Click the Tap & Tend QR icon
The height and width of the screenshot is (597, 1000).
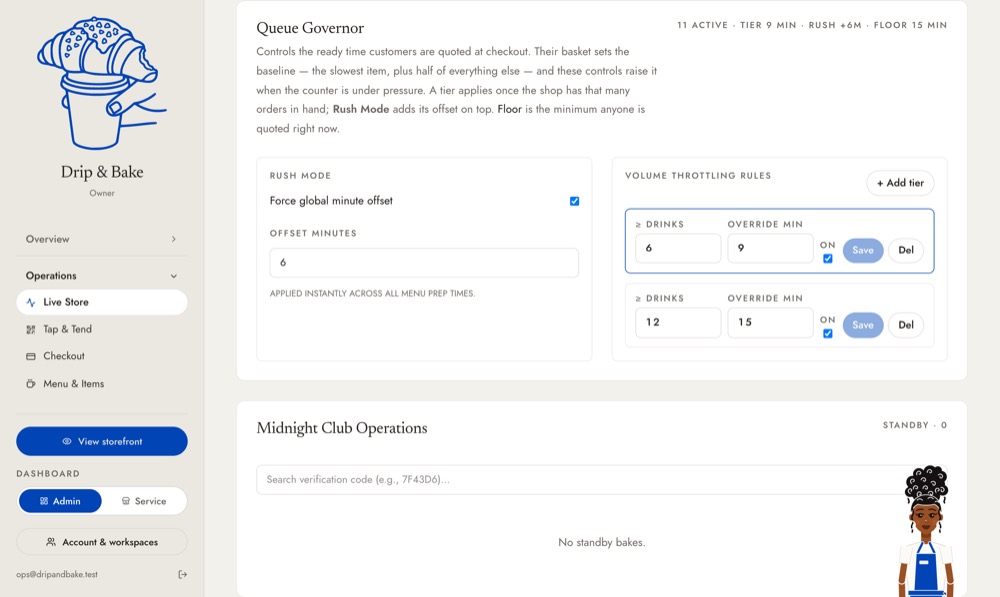(x=31, y=330)
